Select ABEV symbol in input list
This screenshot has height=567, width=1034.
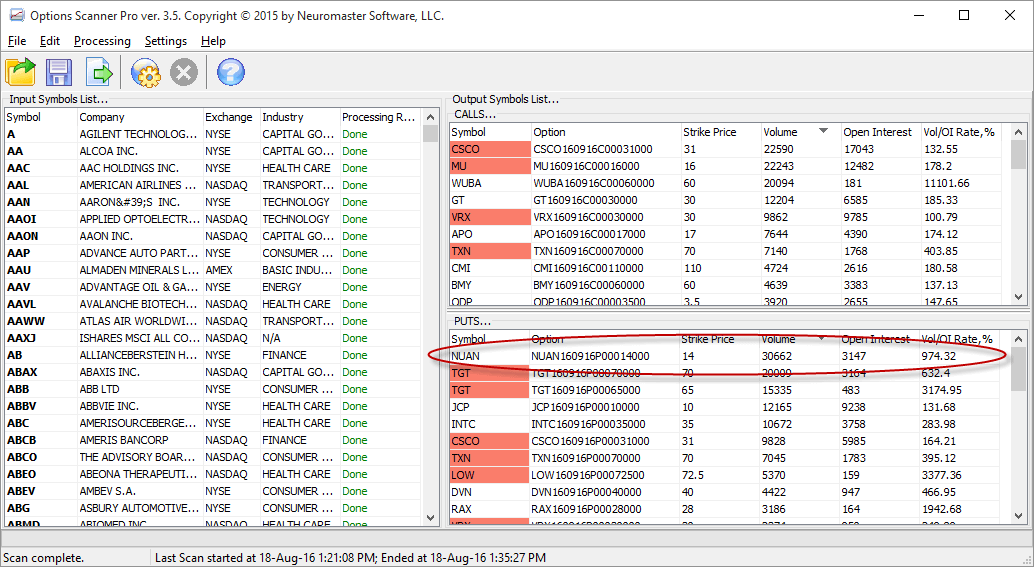click(x=21, y=491)
